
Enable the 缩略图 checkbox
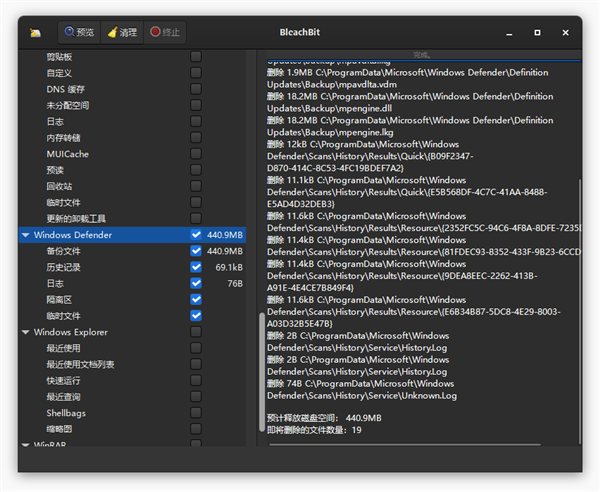pyautogui.click(x=196, y=429)
